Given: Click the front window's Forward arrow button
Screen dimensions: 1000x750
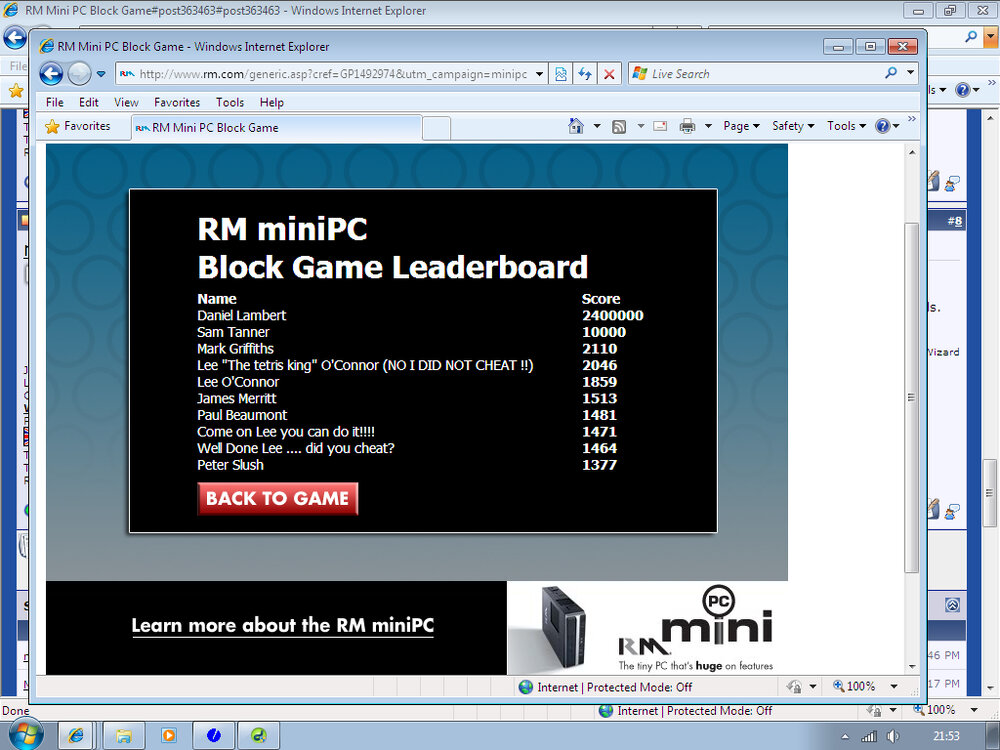Looking at the screenshot, I should pyautogui.click(x=79, y=74).
